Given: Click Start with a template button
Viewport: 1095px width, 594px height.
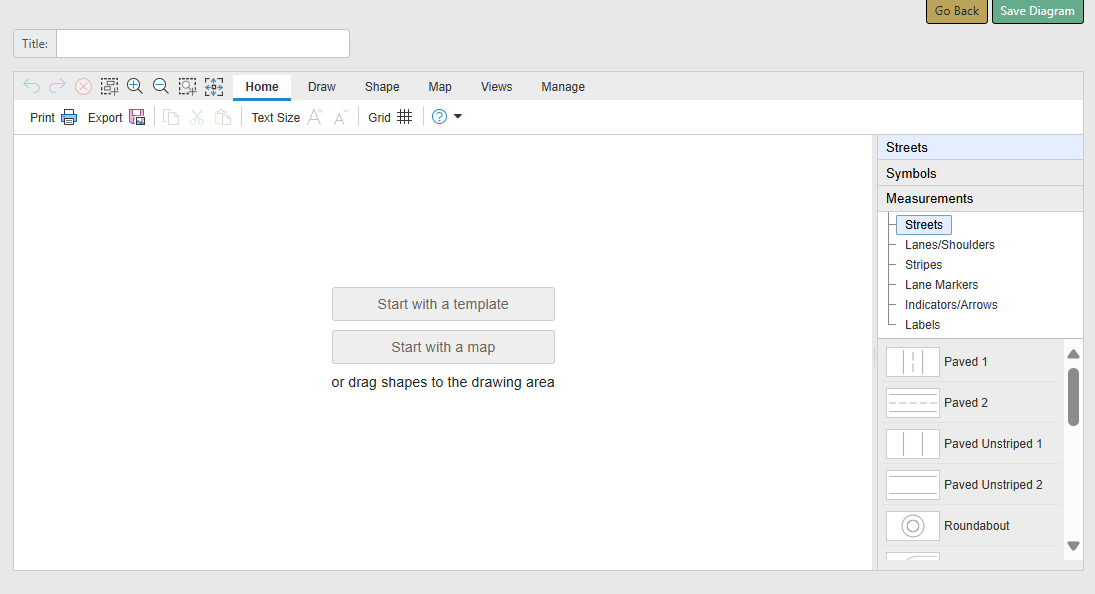Looking at the screenshot, I should tap(443, 304).
